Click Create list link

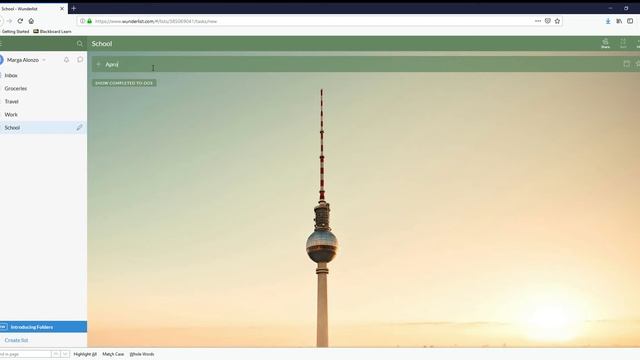point(16,340)
